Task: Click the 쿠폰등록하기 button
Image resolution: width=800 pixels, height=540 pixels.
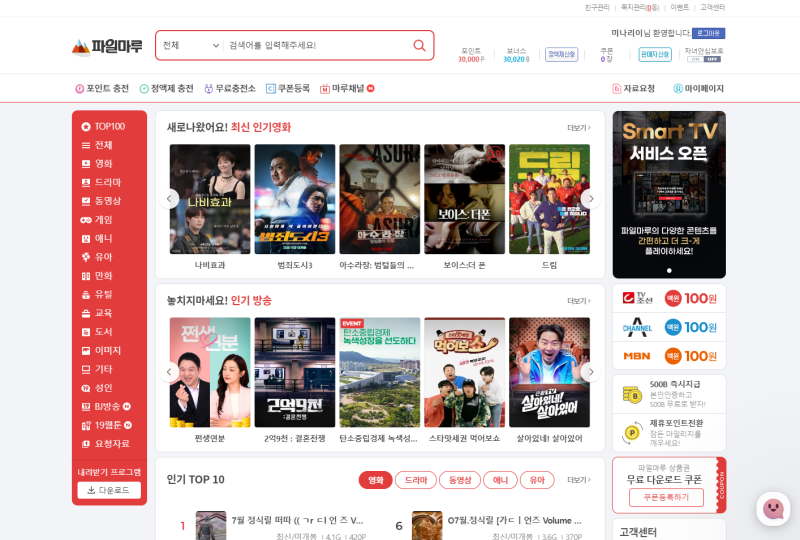Action: tap(666, 497)
